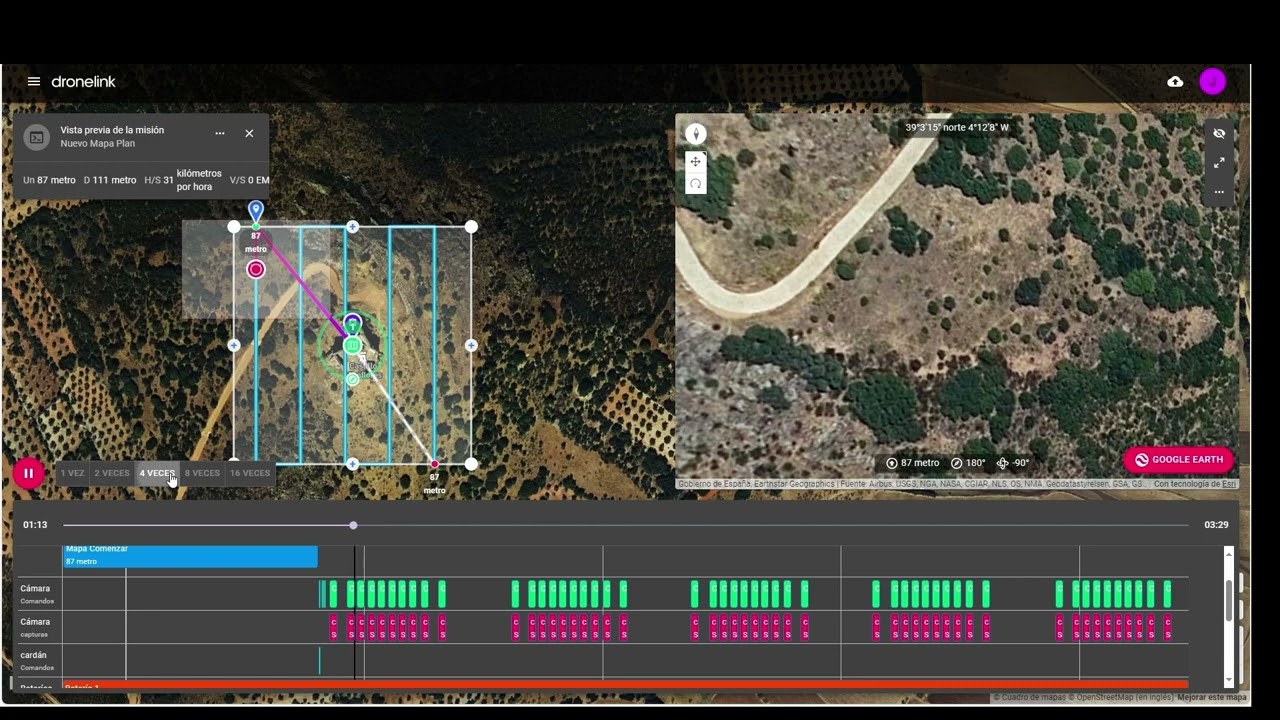Click the Mejorar este mapa link

click(x=1212, y=697)
